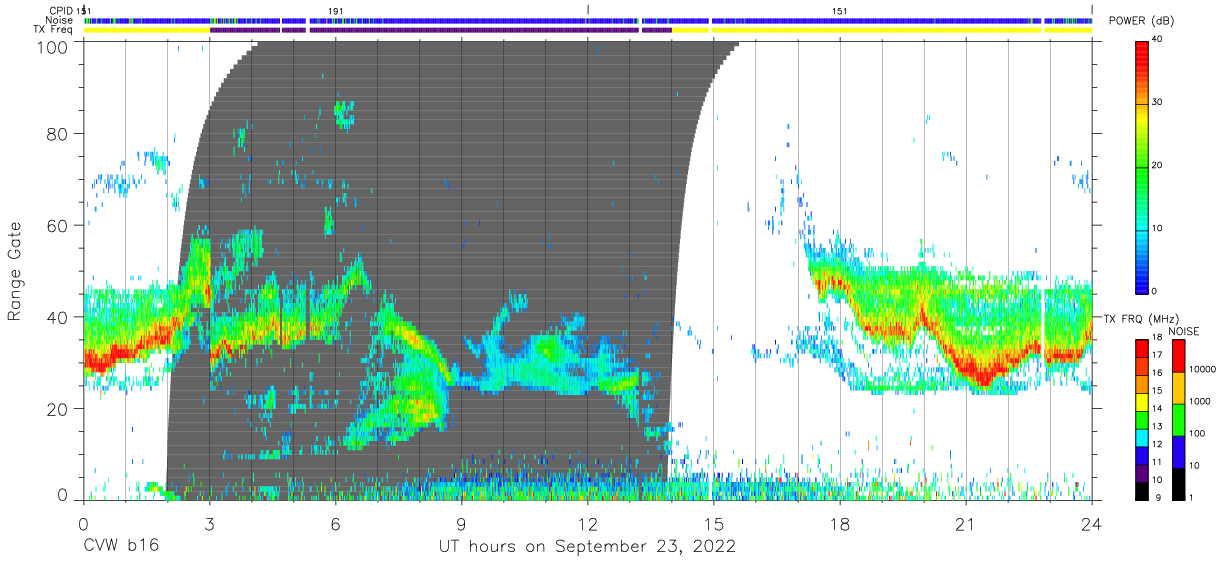The image size is (1228, 567).
Task: Click the 20 tick on Range Gate axis
Action: coord(58,409)
